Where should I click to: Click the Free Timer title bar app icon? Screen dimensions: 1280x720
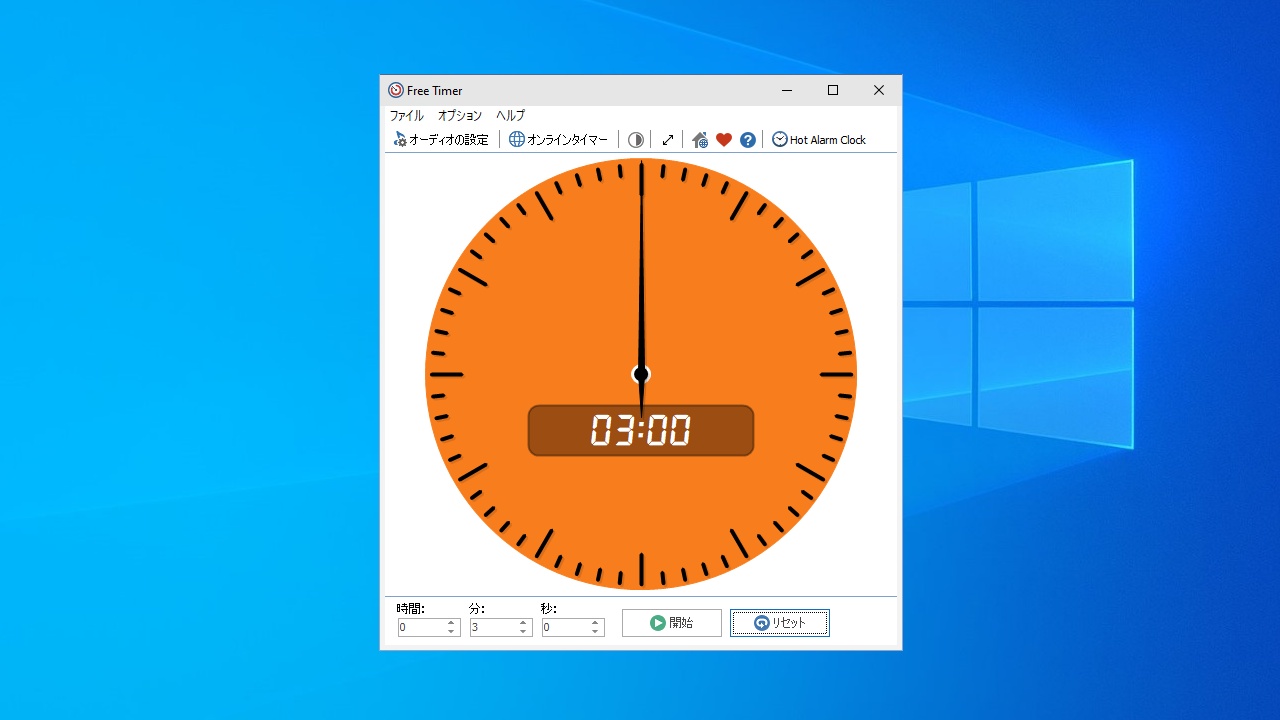tap(396, 90)
